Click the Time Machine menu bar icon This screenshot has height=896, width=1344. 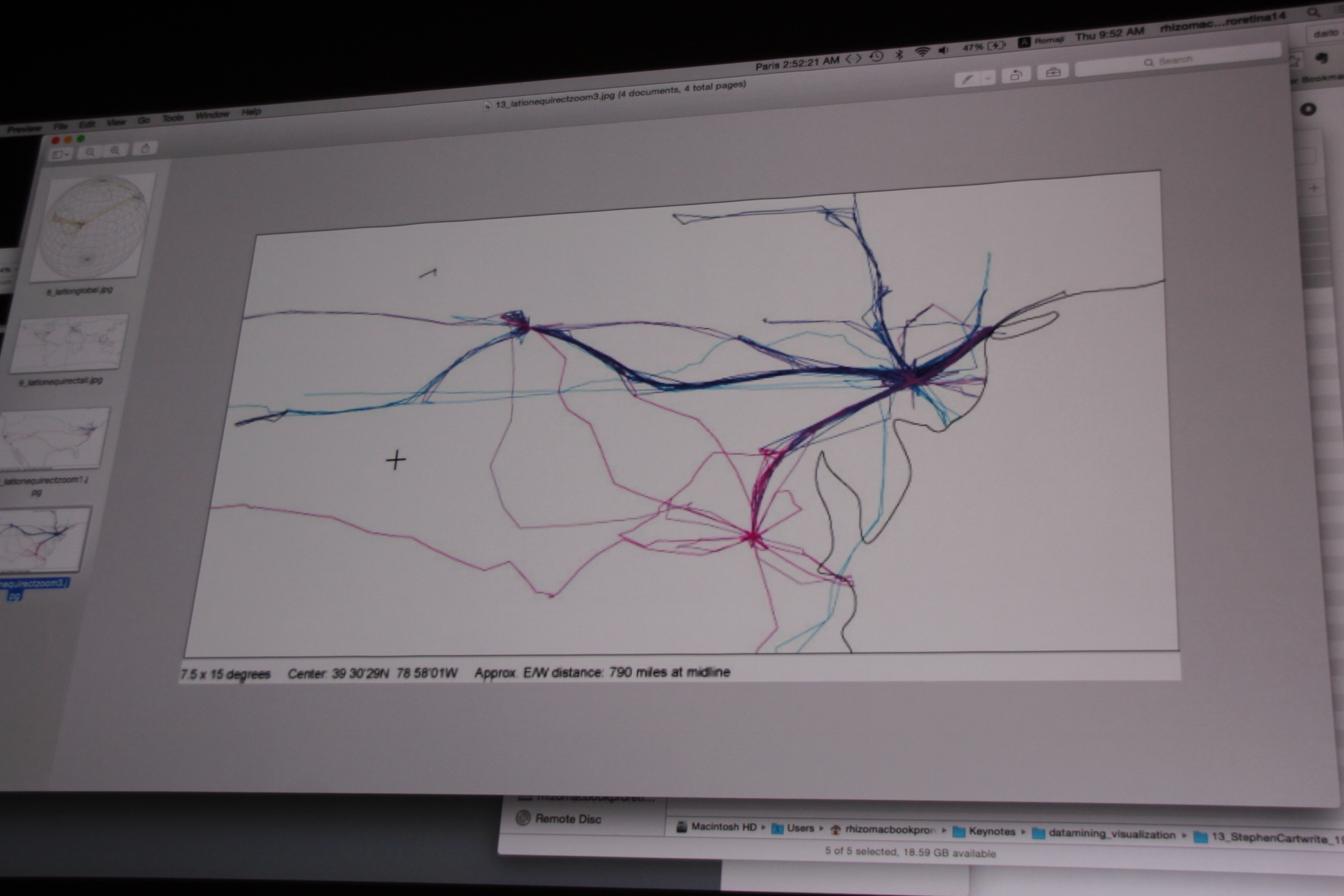[x=876, y=56]
